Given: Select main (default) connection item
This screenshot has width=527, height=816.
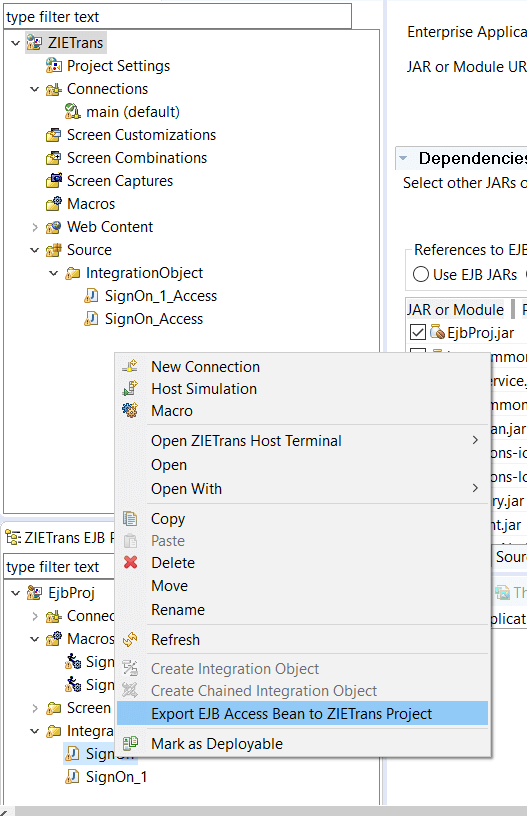Looking at the screenshot, I should pyautogui.click(x=133, y=112).
